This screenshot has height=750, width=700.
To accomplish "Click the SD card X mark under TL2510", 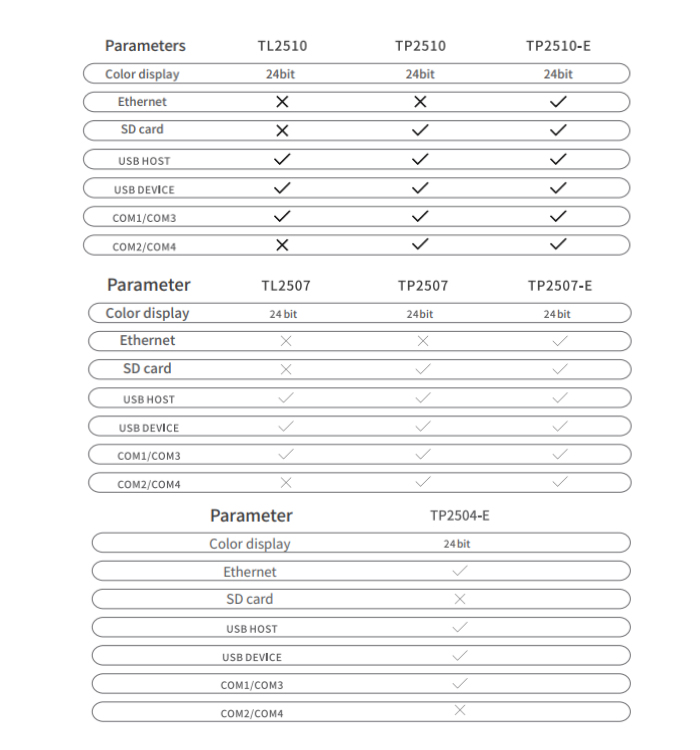I will point(282,130).
